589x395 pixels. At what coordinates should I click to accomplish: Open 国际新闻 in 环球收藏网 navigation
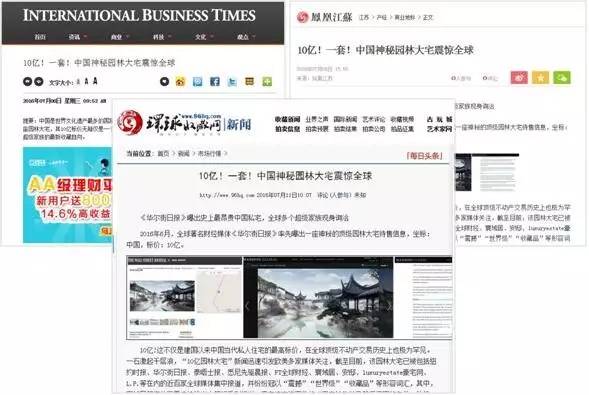[x=345, y=119]
